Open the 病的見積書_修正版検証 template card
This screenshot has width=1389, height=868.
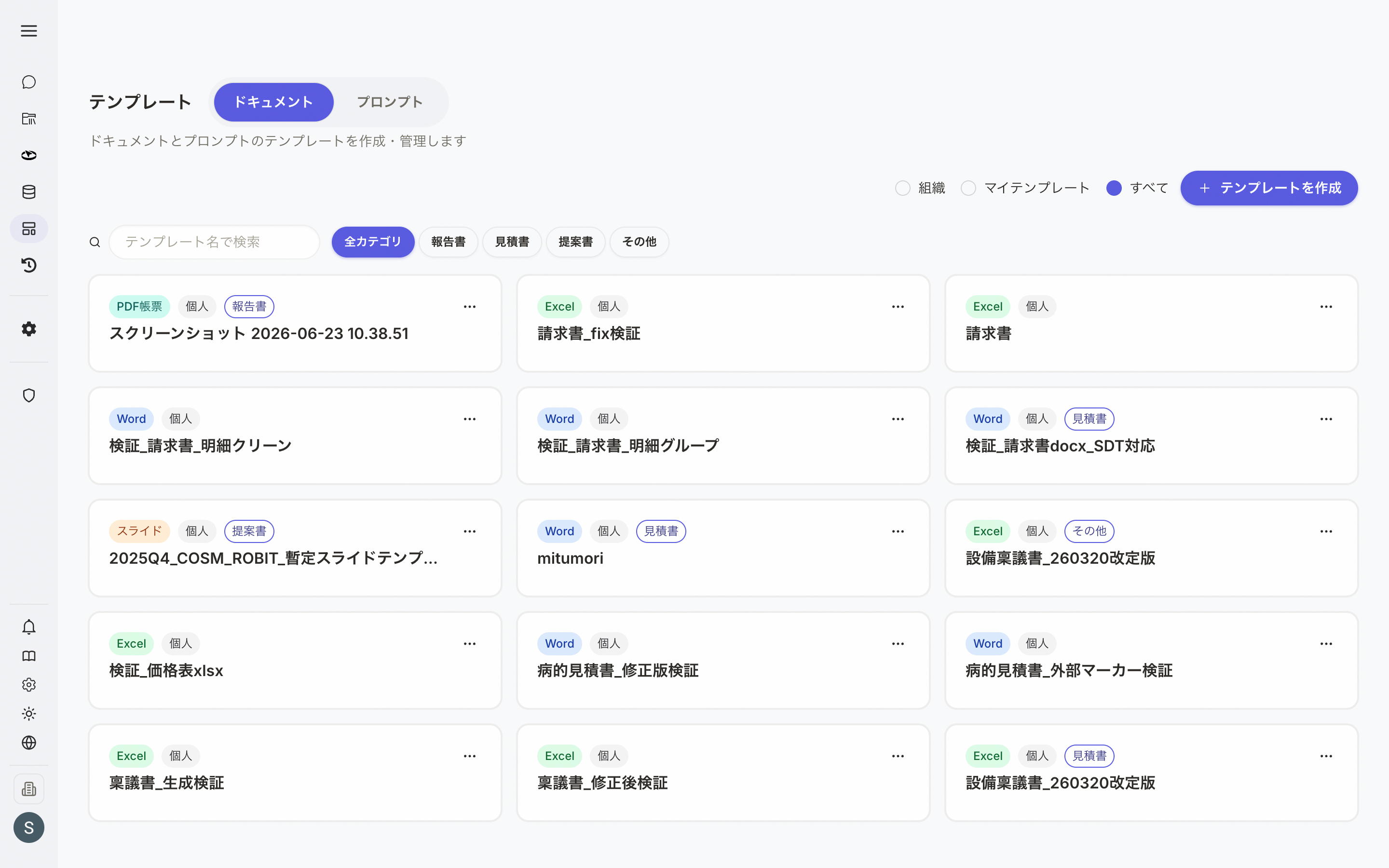(x=723, y=660)
